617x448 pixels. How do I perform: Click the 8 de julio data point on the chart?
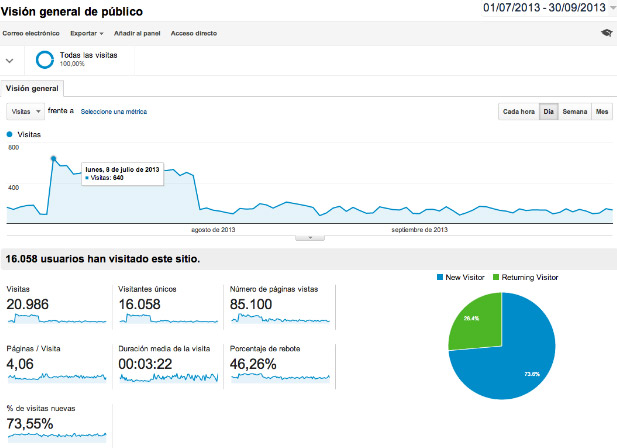[54, 159]
